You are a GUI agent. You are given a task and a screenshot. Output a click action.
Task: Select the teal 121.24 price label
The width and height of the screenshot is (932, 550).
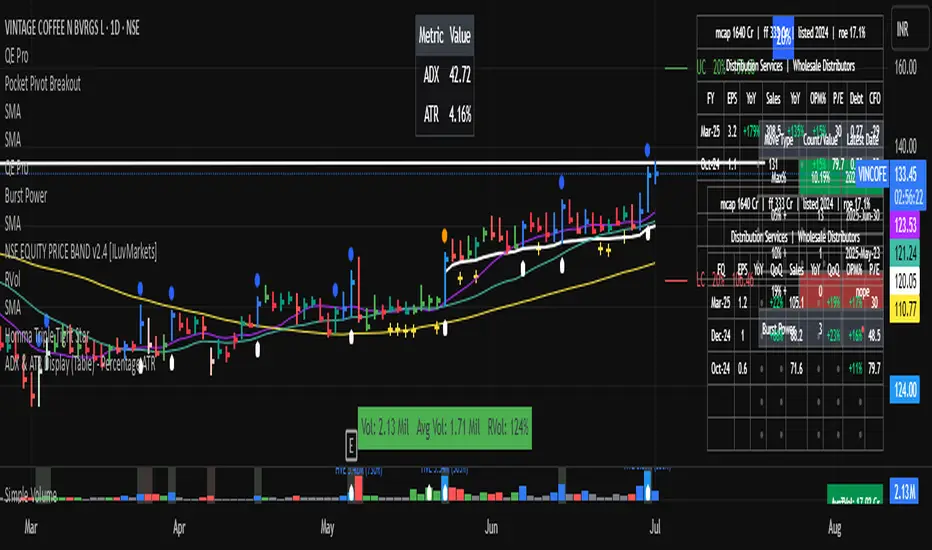tap(905, 253)
